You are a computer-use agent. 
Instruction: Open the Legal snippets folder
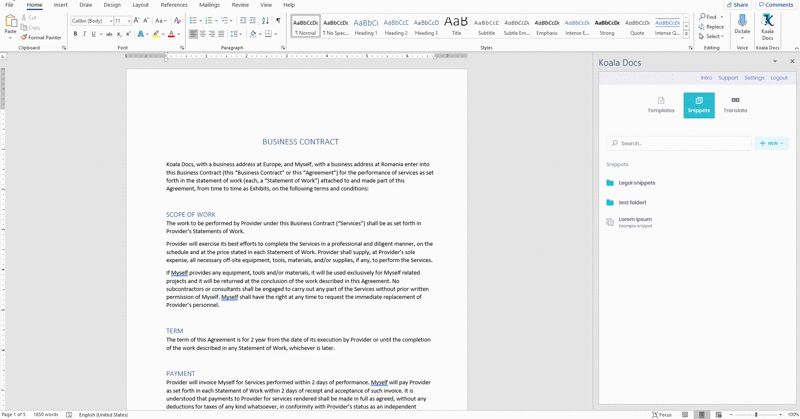click(x=631, y=183)
